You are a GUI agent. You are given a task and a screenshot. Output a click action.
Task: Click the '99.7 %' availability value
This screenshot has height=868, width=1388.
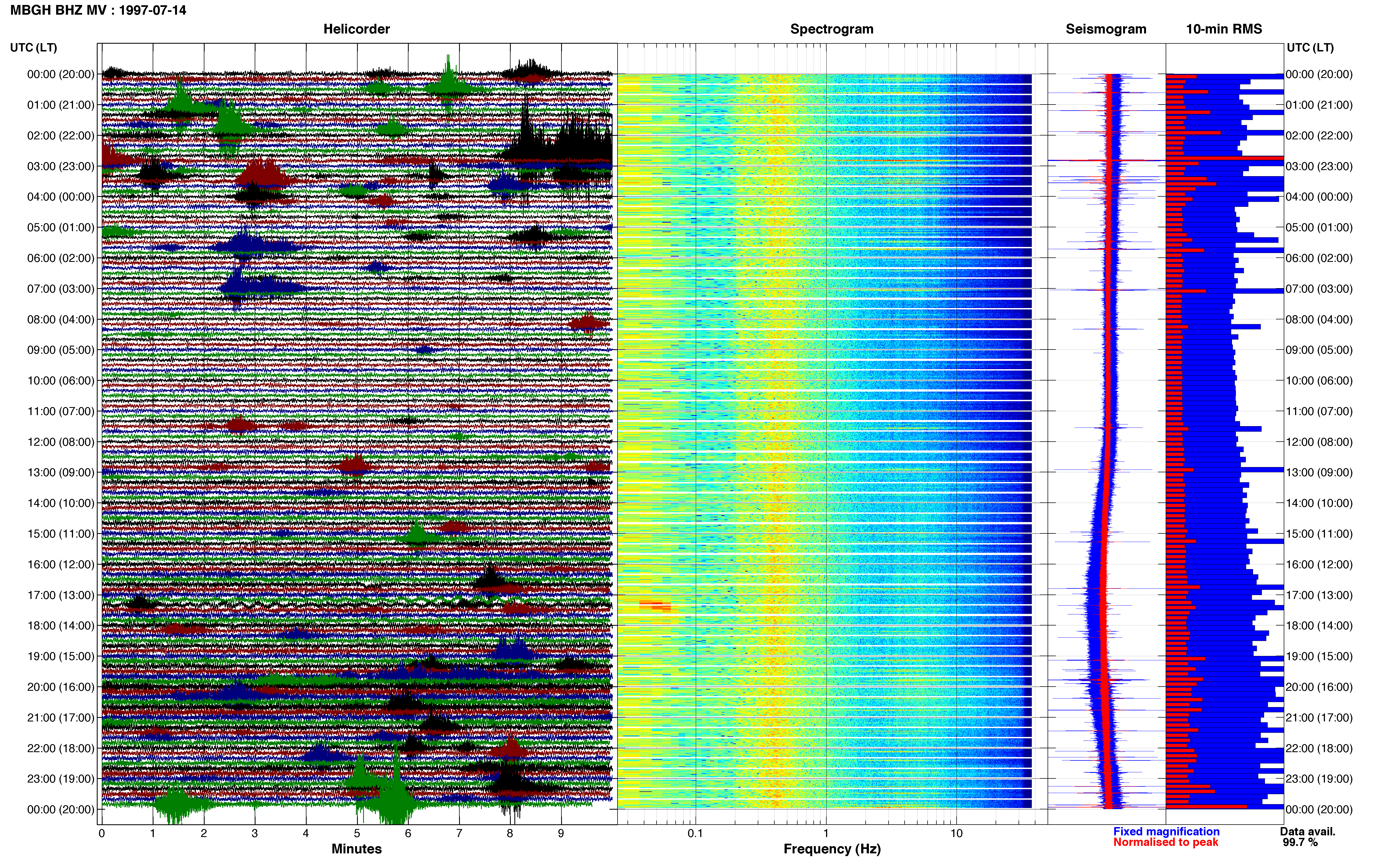1300,843
